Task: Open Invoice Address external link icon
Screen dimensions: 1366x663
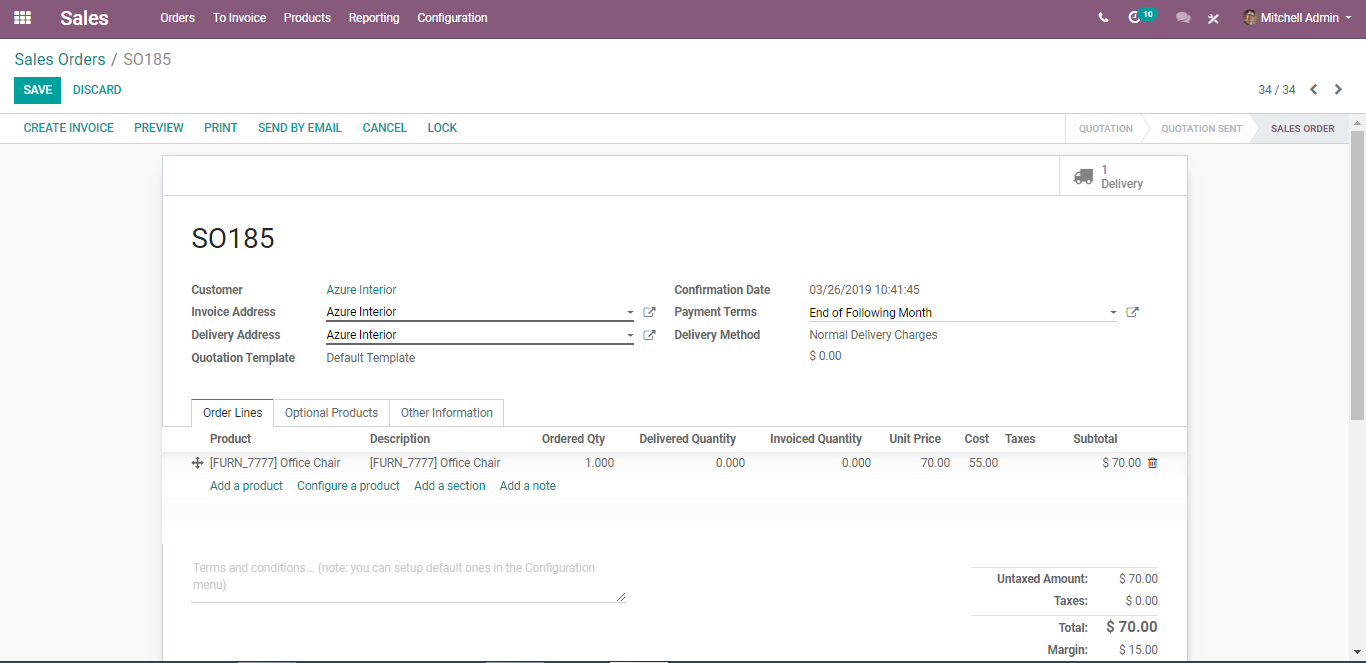Action: pos(649,312)
